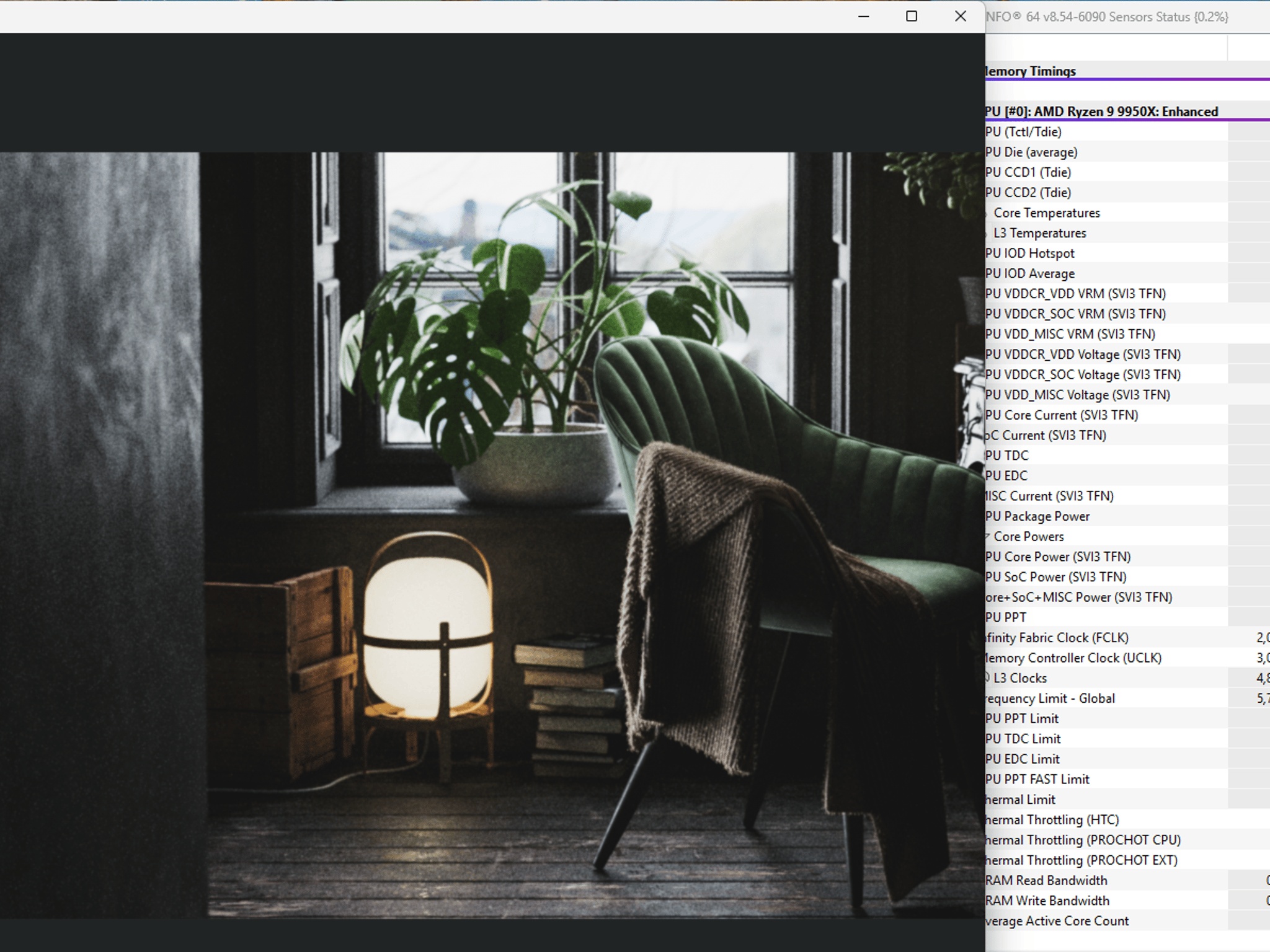This screenshot has height=952, width=1270.
Task: Select CPU Package Power row
Action: [1127, 517]
